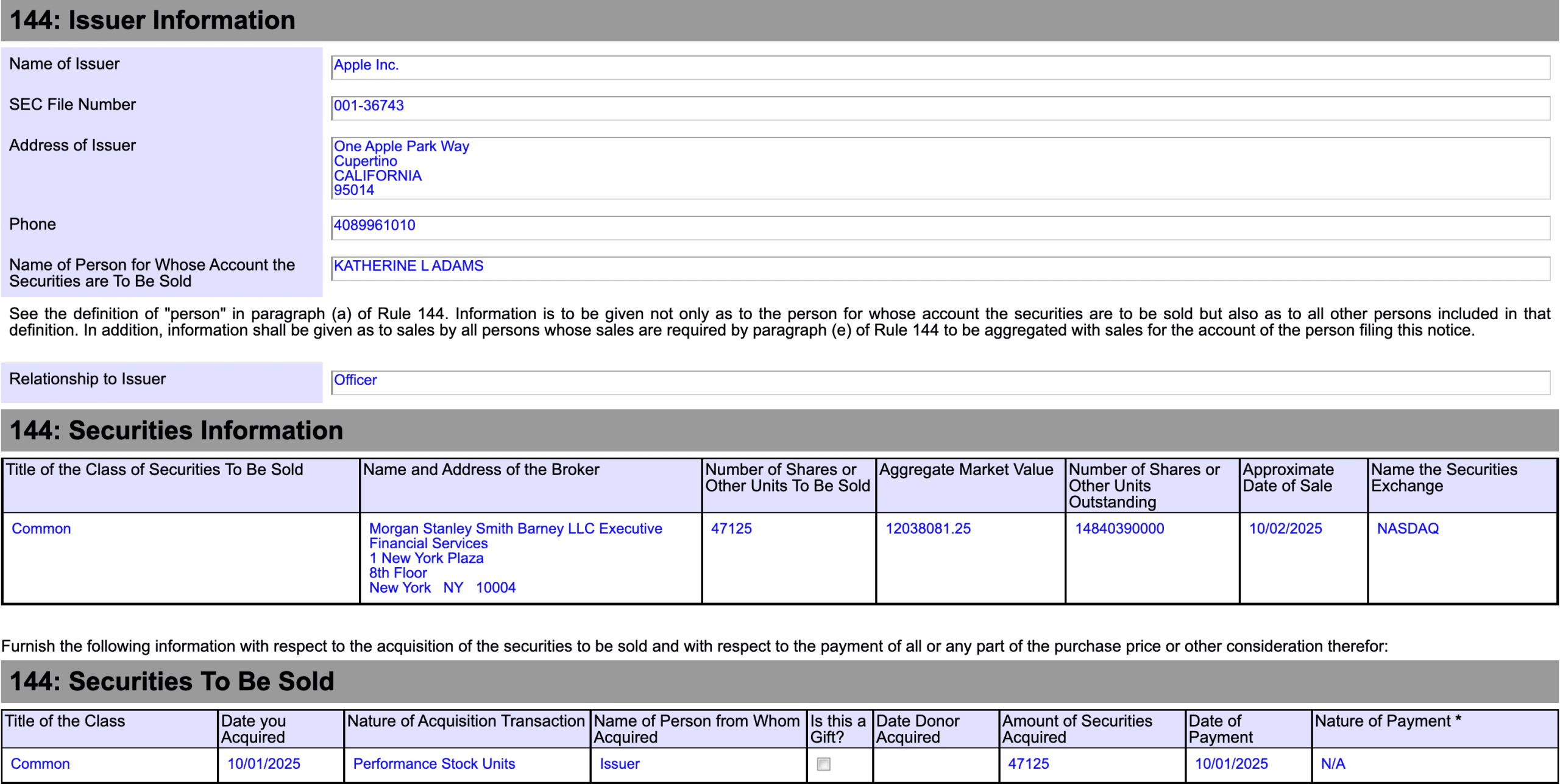Click the Date you Acquired value 10/01/2025
Image resolution: width=1560 pixels, height=784 pixels.
263,764
